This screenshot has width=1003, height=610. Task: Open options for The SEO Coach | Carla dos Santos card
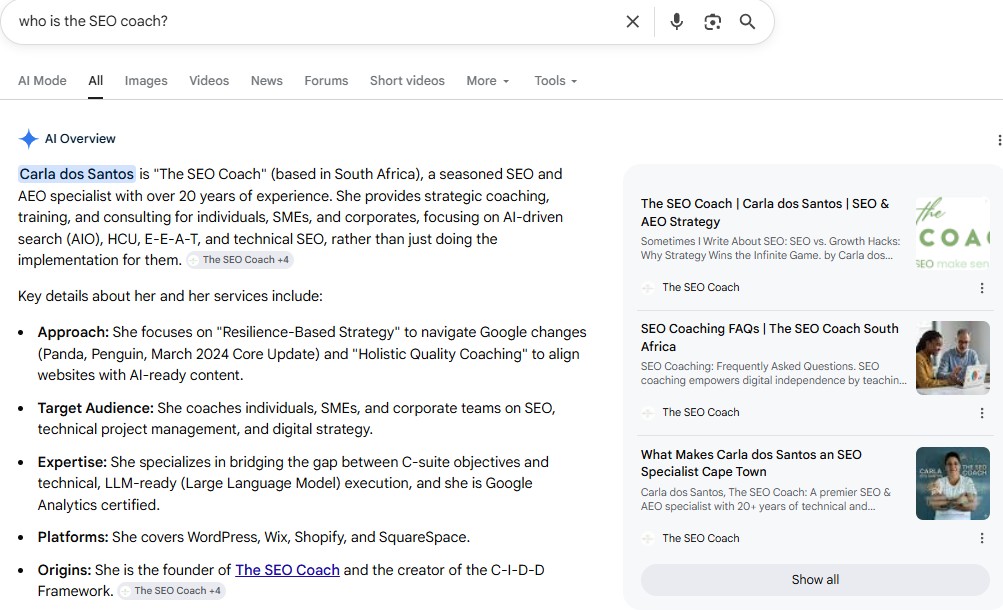pyautogui.click(x=982, y=288)
